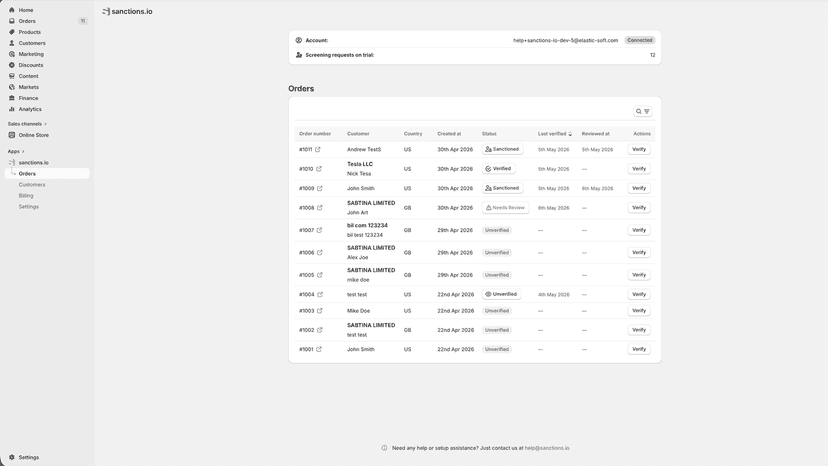Click the Country column header

[x=413, y=134]
